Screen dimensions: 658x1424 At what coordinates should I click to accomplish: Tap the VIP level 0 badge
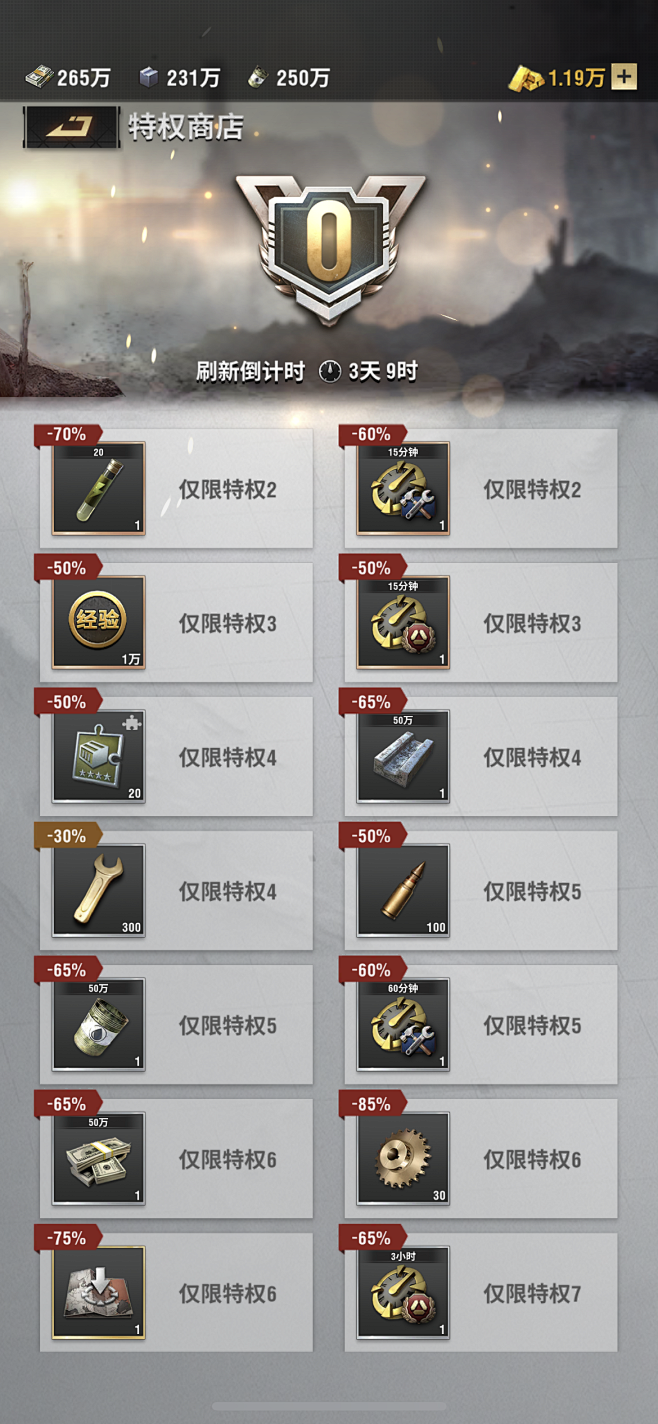[329, 248]
